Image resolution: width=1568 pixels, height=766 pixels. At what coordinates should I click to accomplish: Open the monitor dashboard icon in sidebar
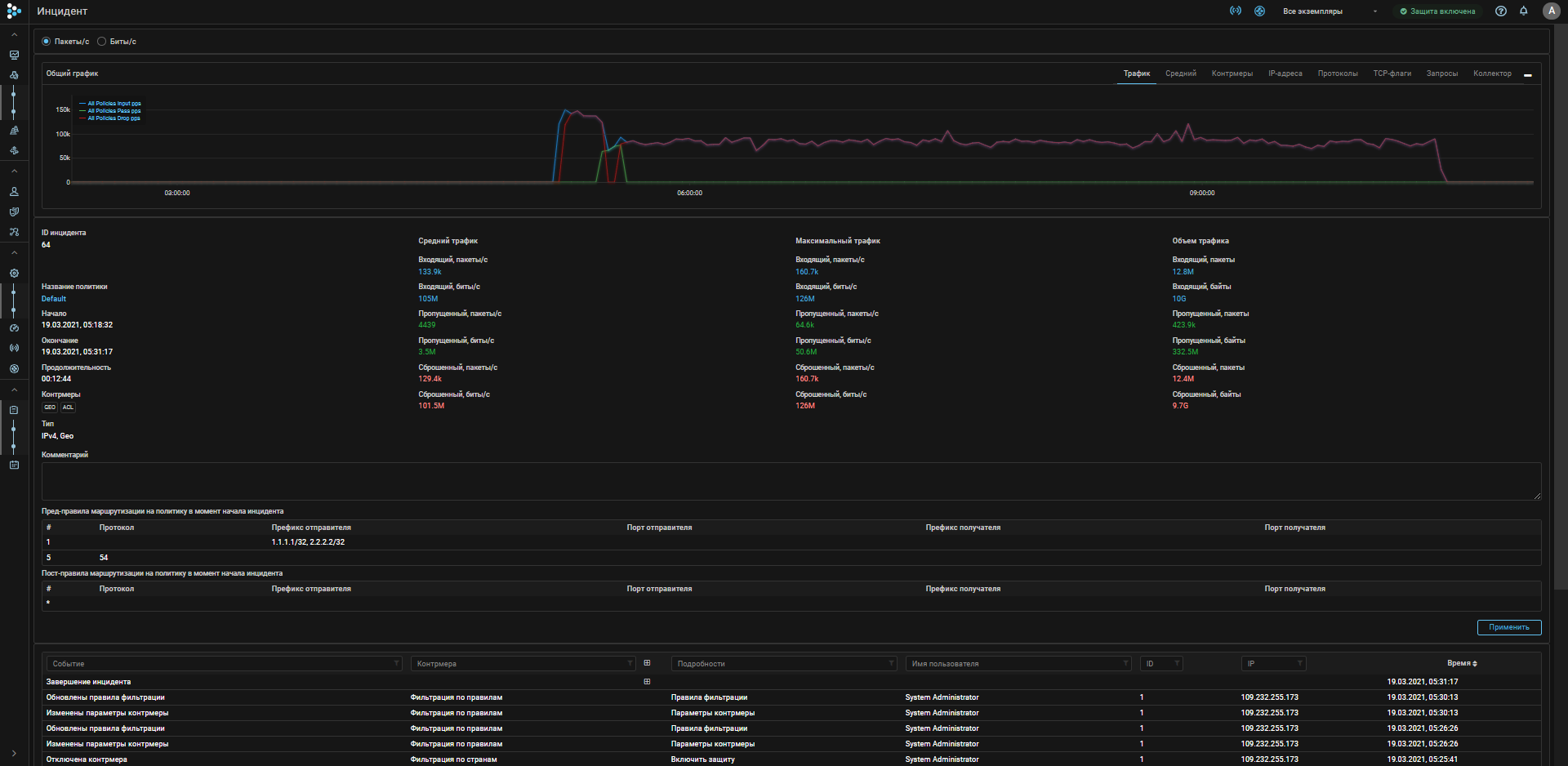click(14, 56)
